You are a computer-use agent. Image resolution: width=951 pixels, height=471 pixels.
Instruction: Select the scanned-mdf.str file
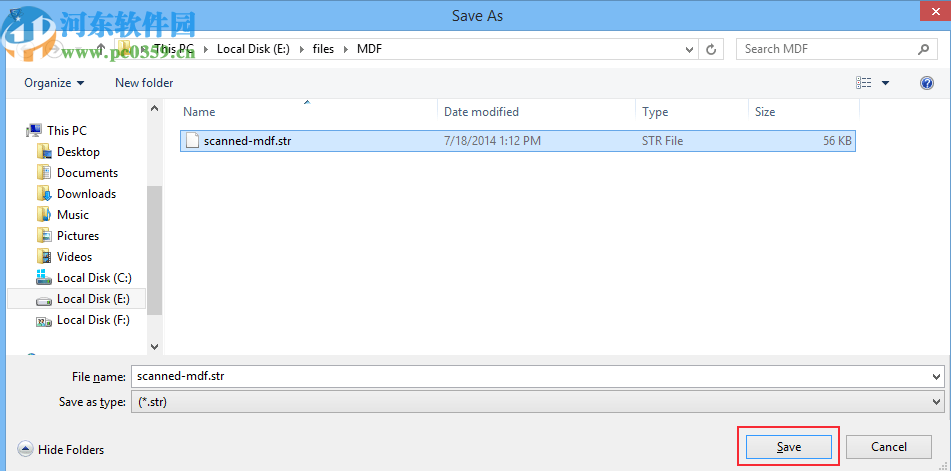tap(518, 141)
